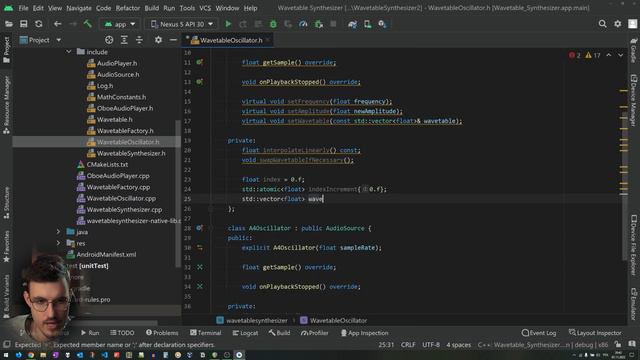640x360 pixels.
Task: Click Expand All icon in Project panel
Action: coord(124,40)
